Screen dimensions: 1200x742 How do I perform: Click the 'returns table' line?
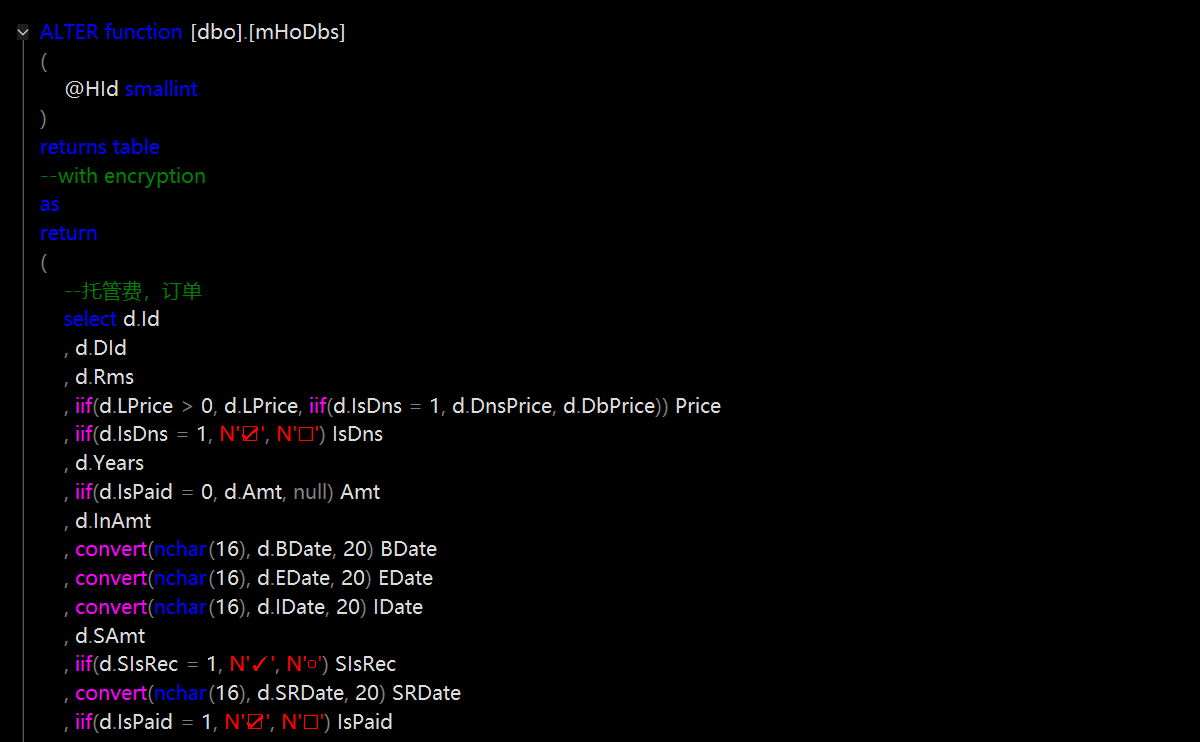point(99,147)
